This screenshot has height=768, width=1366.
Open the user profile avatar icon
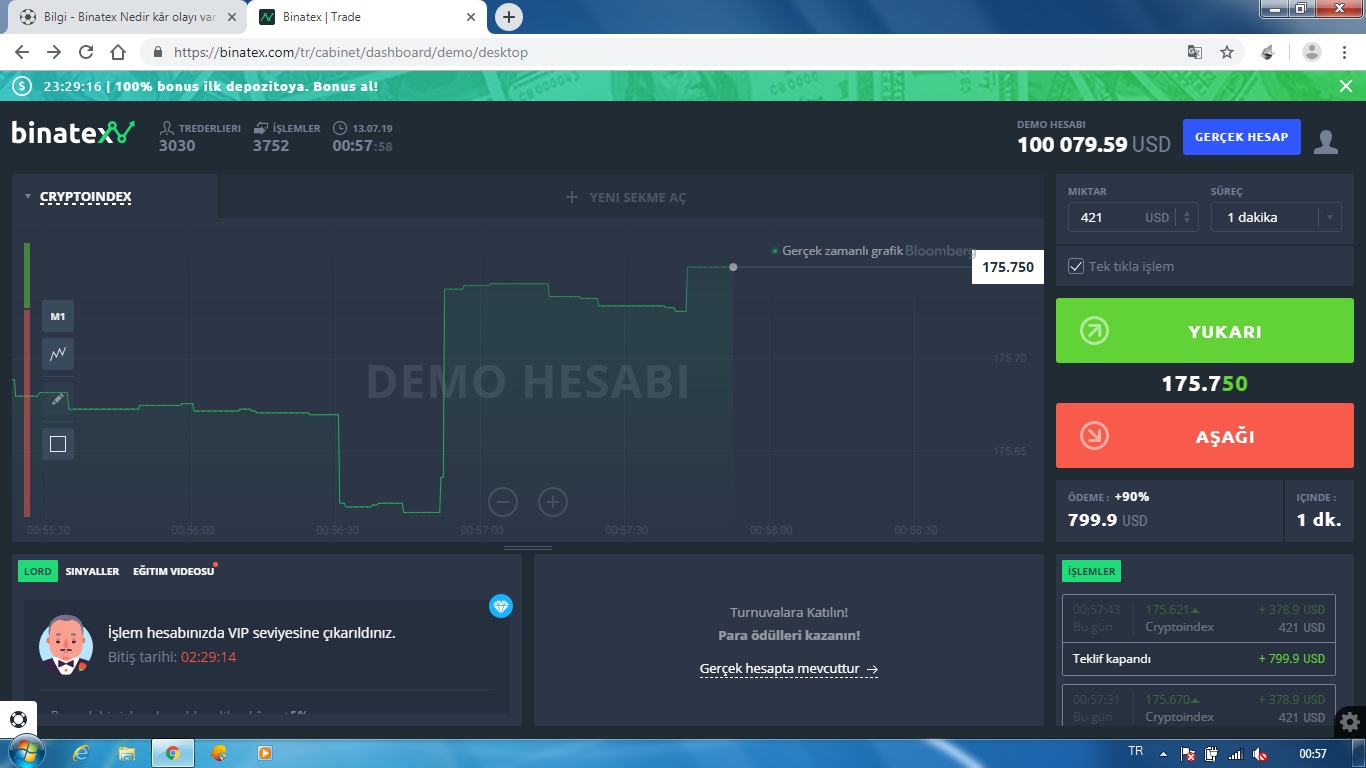[x=1326, y=141]
